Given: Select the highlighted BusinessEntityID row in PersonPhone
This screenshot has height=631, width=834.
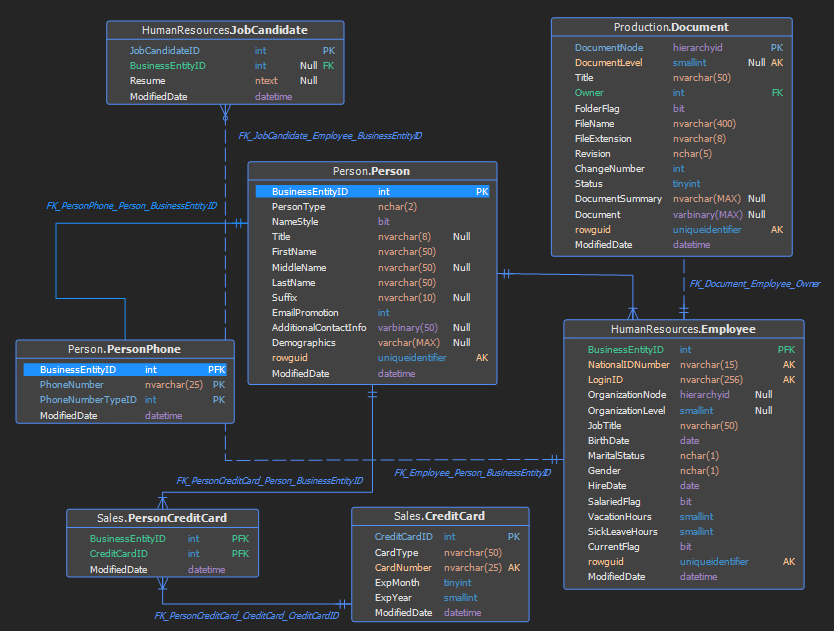Looking at the screenshot, I should [126, 369].
